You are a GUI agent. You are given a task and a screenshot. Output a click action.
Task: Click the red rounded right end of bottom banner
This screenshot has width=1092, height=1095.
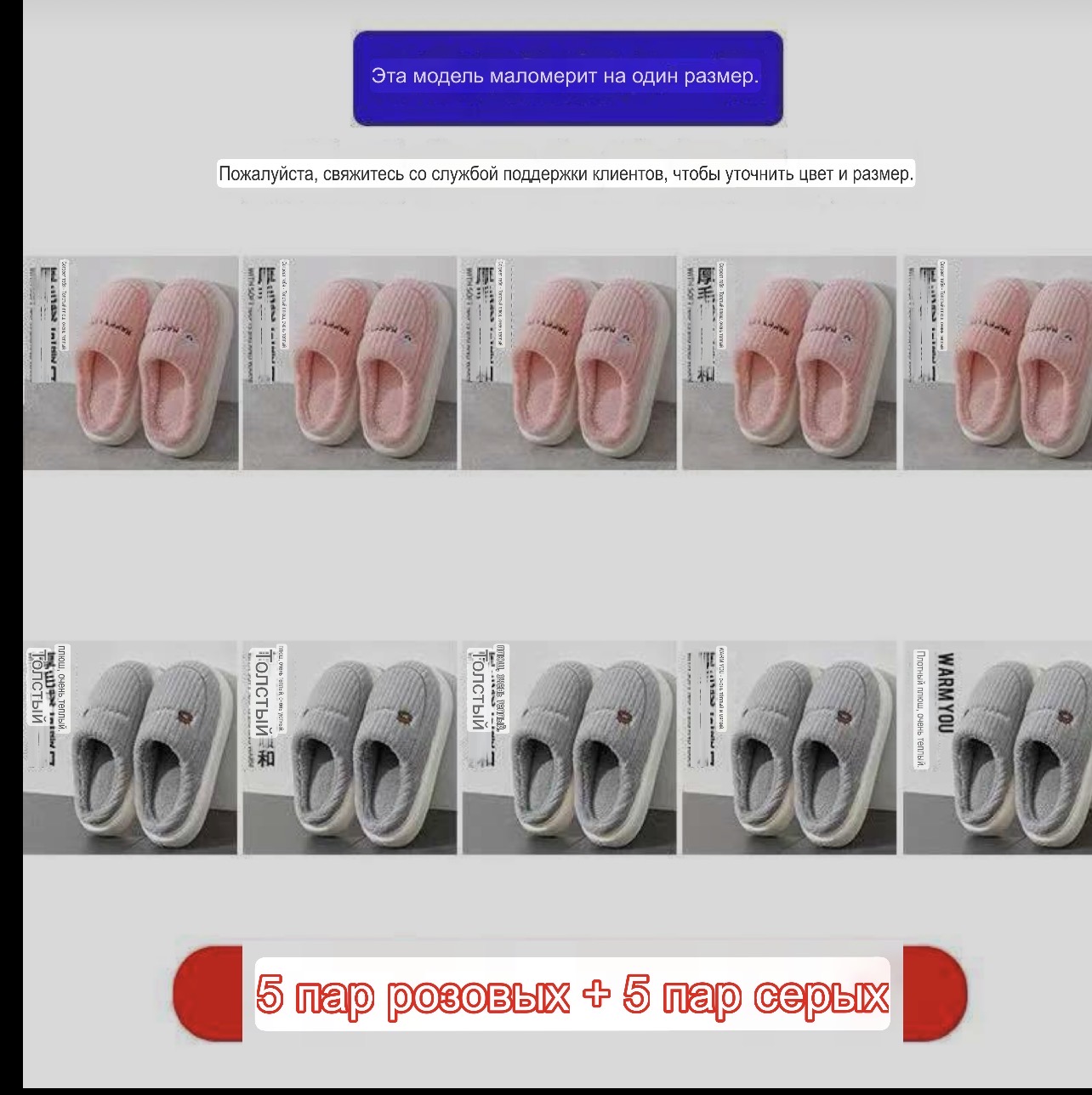pyautogui.click(x=934, y=992)
